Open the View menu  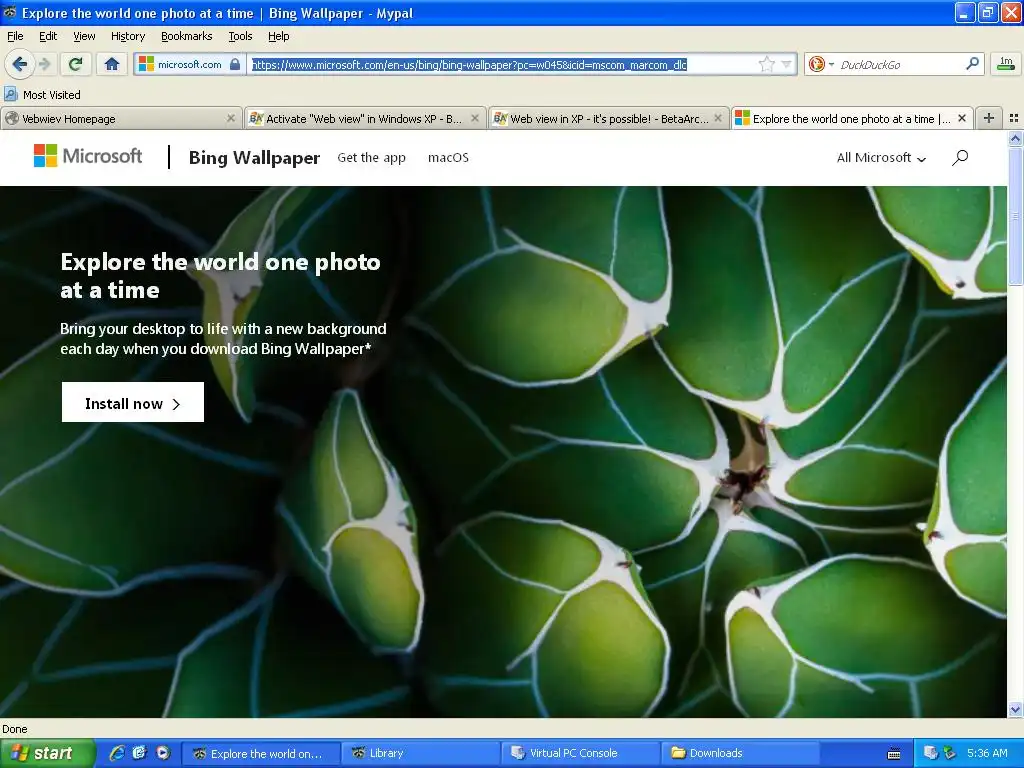coord(84,36)
